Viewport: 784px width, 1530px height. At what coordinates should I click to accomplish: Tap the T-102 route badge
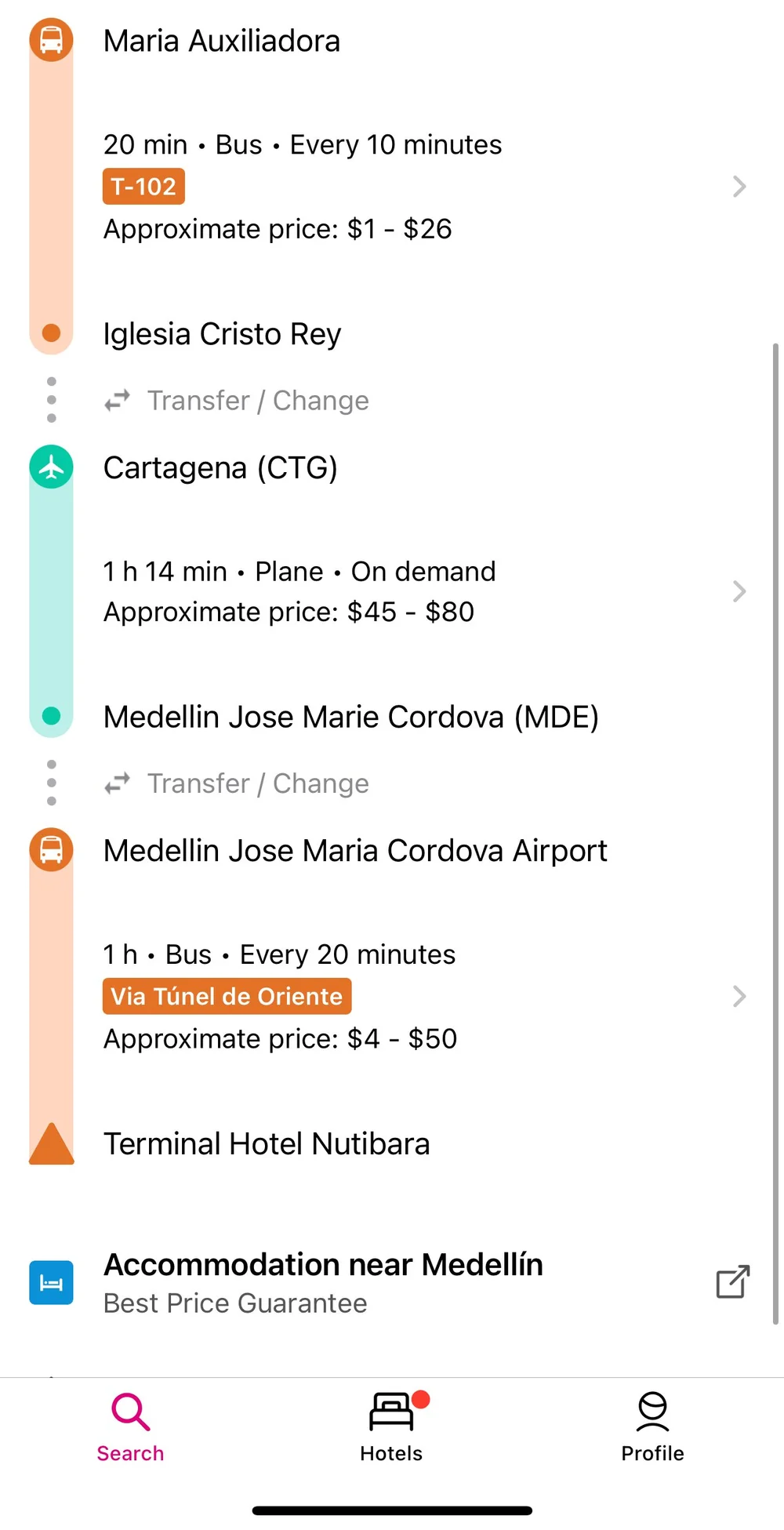[x=143, y=187]
